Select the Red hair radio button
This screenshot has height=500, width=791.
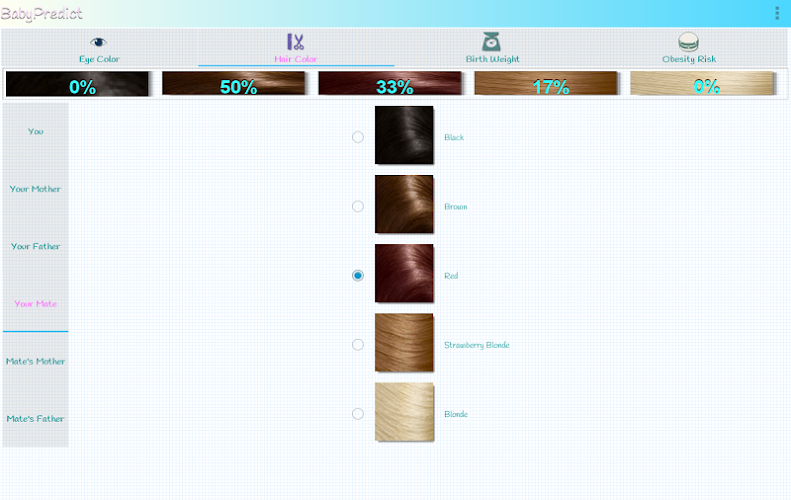[x=358, y=275]
